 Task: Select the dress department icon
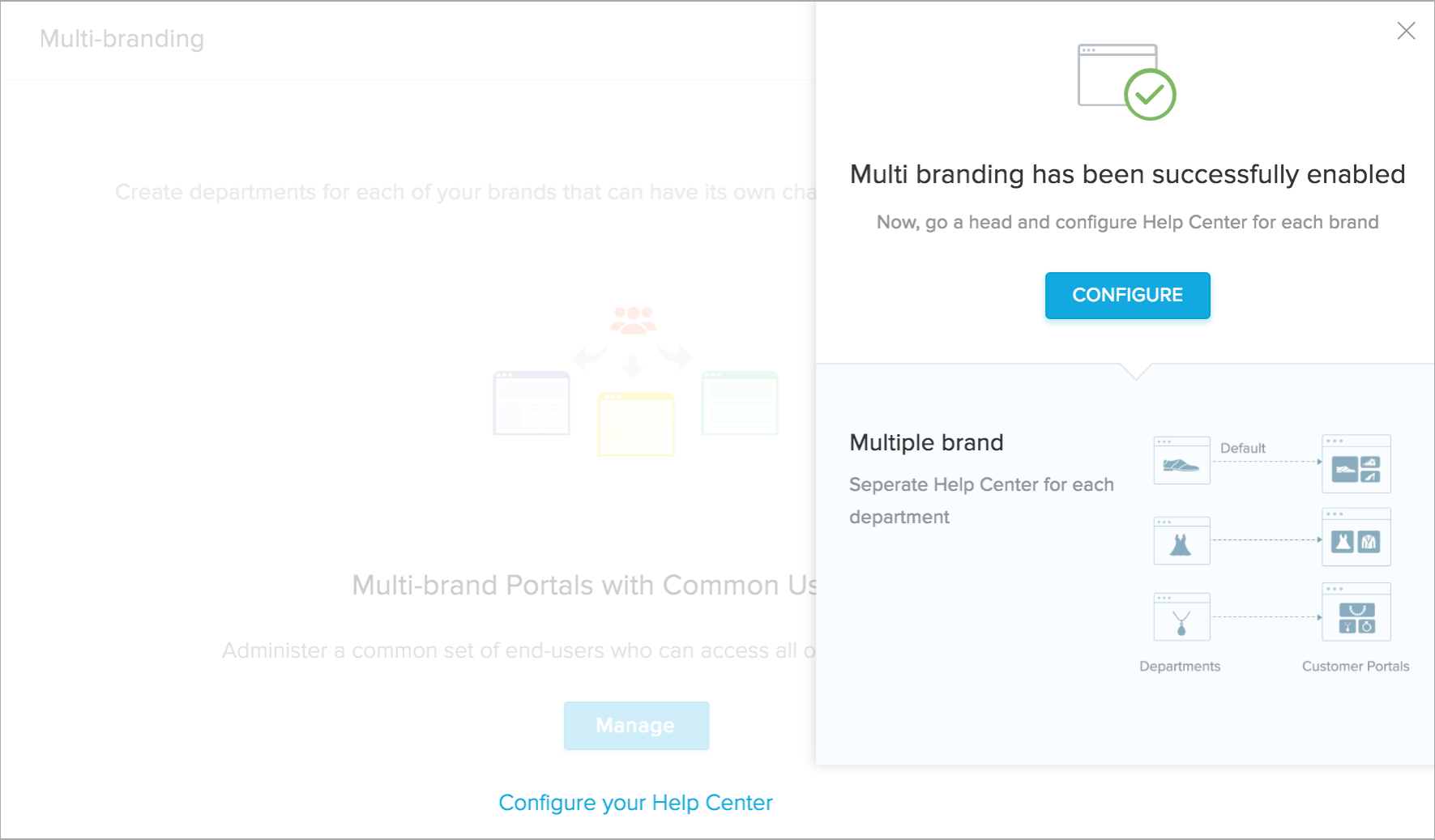[x=1181, y=541]
